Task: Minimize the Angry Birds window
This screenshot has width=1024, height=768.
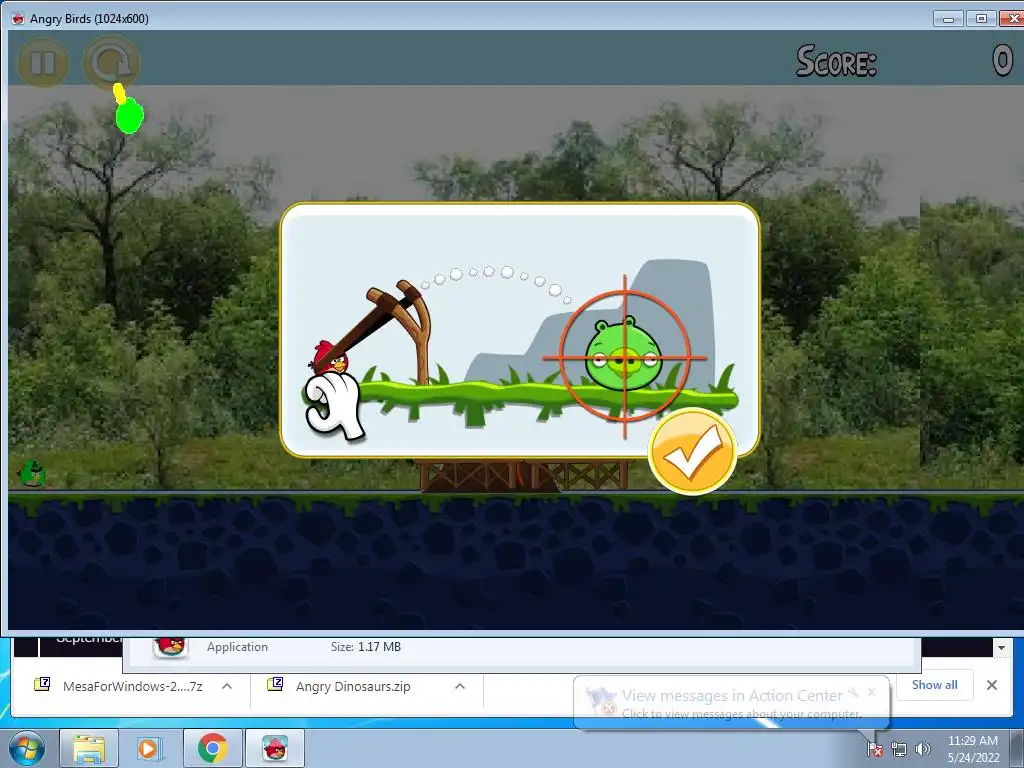Action: pos(948,18)
